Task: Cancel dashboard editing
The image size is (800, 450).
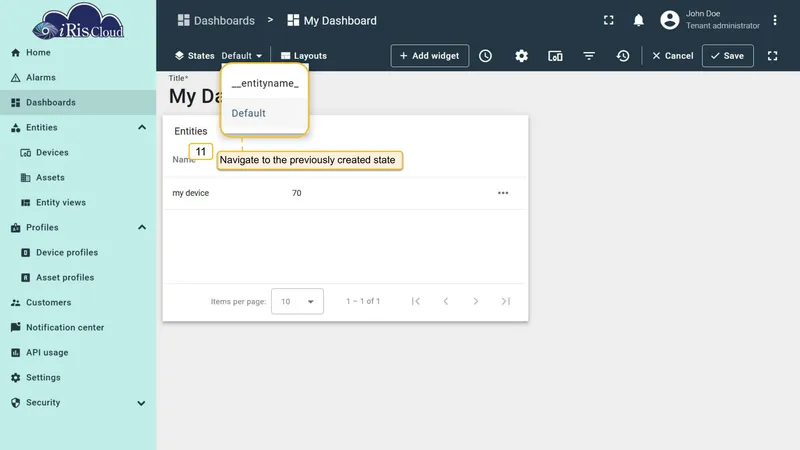Action: point(672,56)
